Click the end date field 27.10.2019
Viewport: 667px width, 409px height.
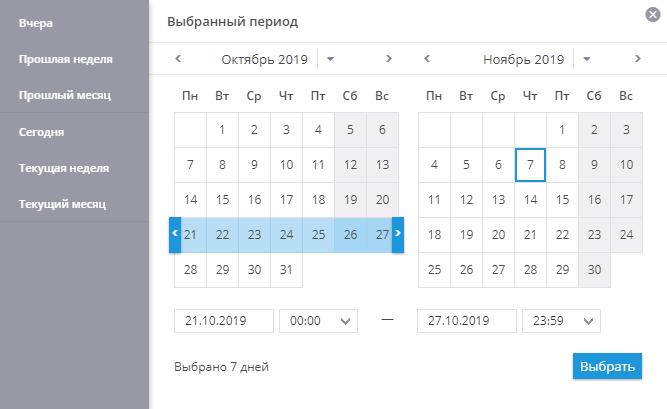466,321
